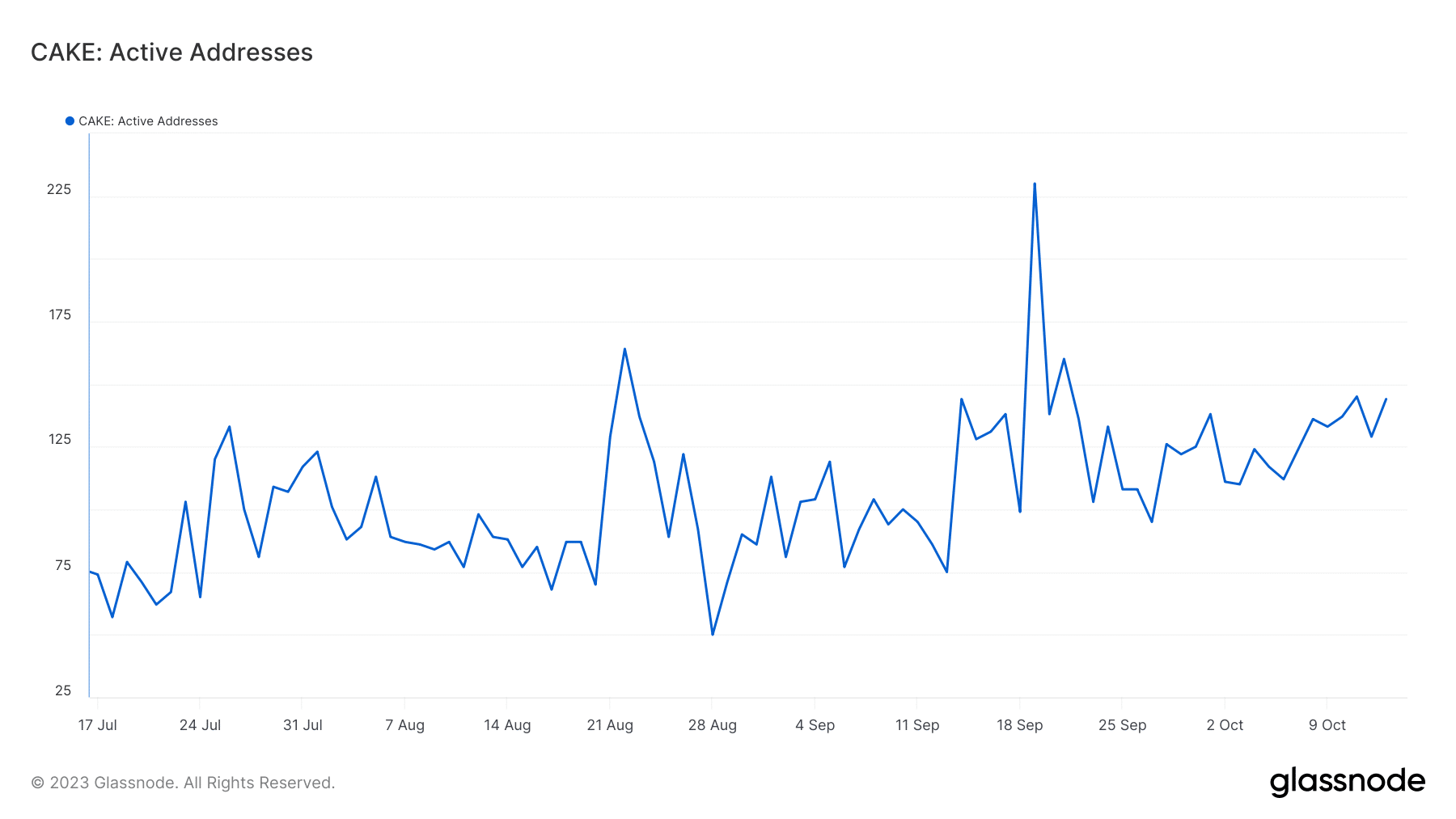Select the 7 Aug date label
Viewport: 1456px width, 819px height.
(404, 725)
